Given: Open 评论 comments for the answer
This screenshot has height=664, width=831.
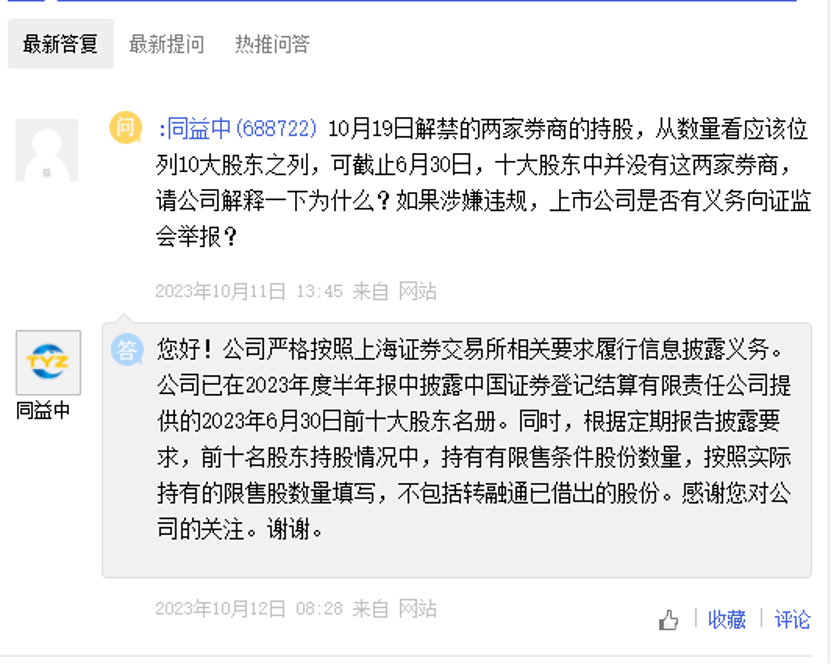Looking at the screenshot, I should pos(792,620).
